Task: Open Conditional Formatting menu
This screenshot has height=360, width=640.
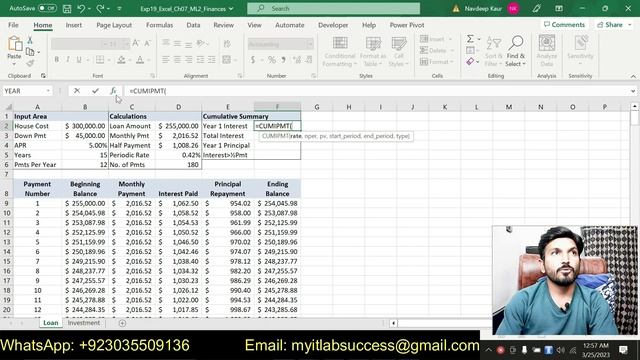Action: tap(340, 52)
